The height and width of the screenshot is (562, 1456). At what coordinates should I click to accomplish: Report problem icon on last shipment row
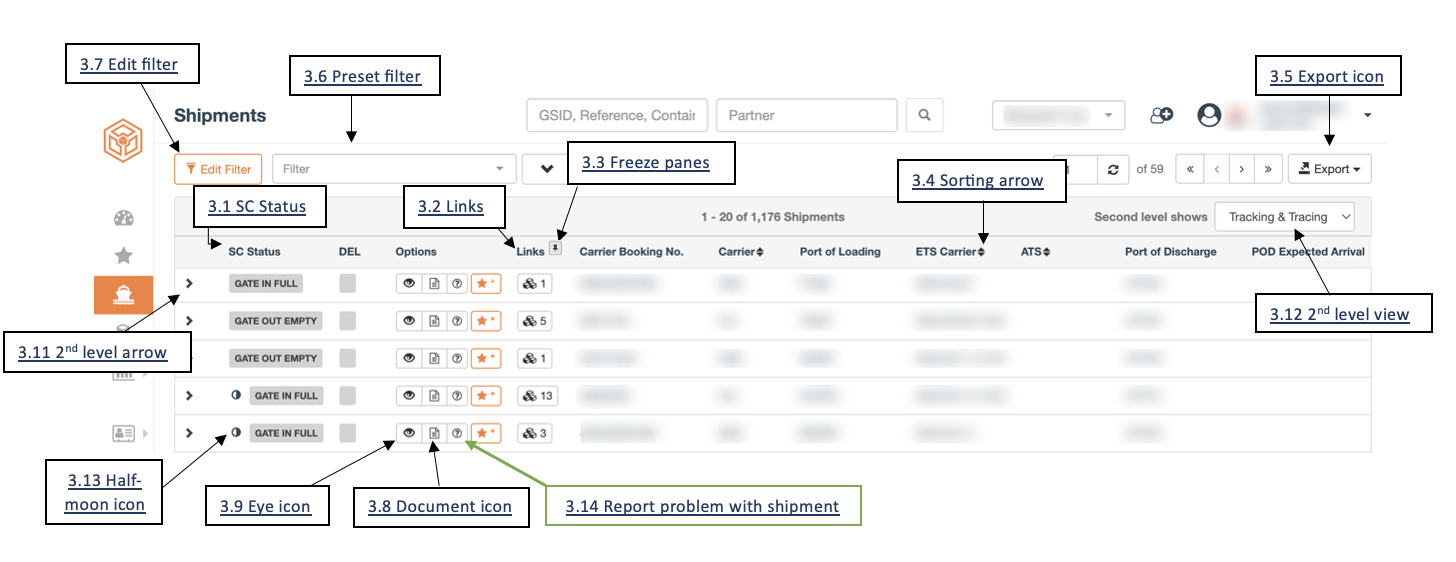click(x=457, y=433)
